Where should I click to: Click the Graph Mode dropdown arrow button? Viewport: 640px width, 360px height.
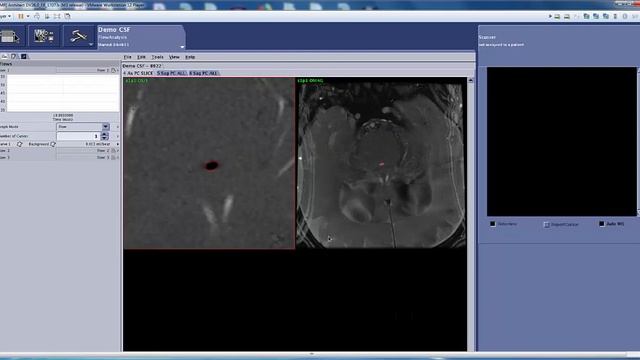[x=106, y=127]
